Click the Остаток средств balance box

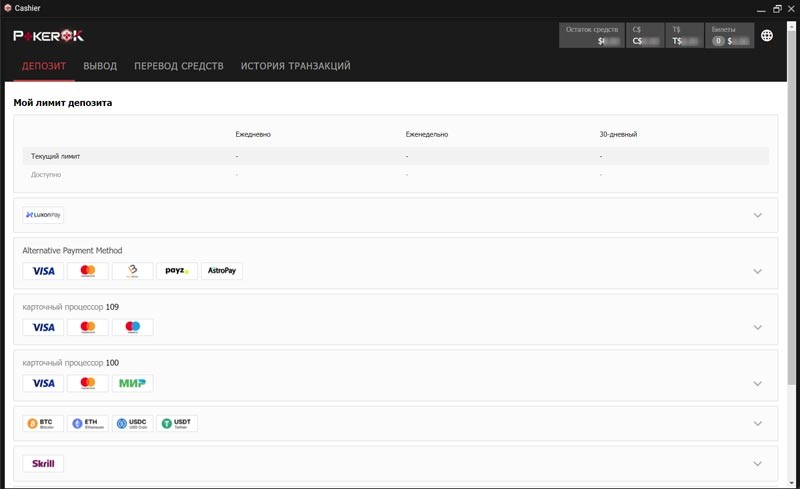pyautogui.click(x=592, y=36)
